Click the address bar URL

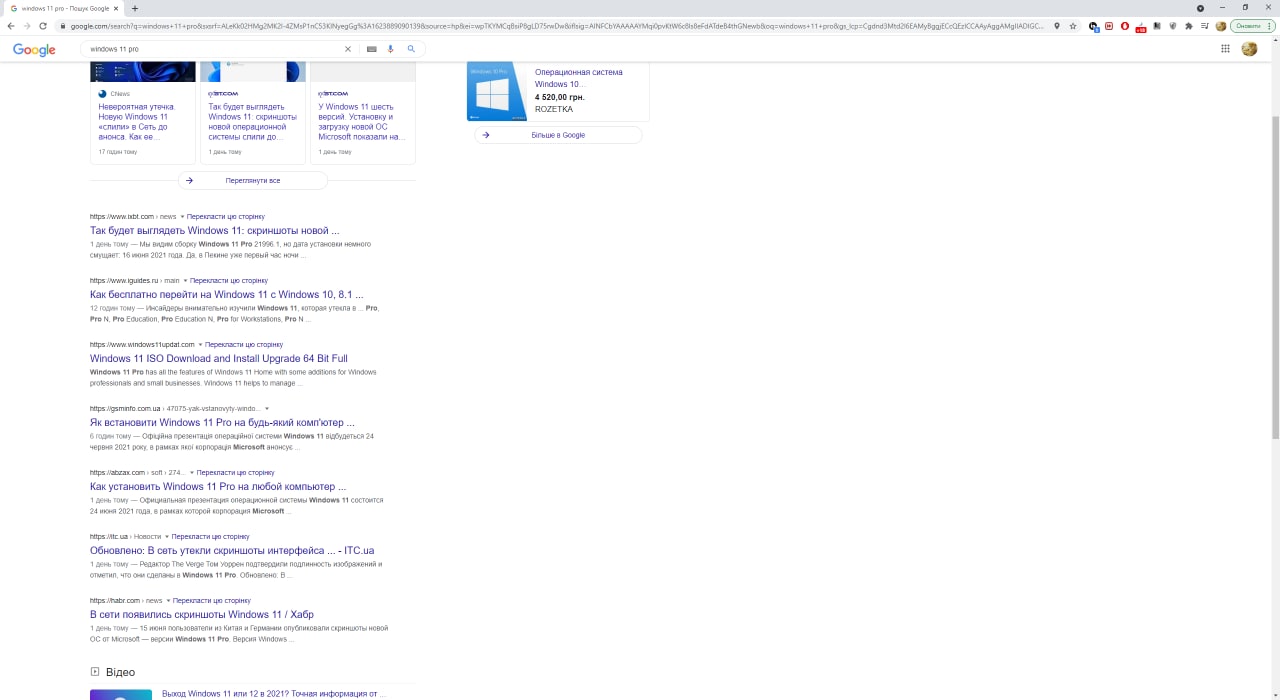[555, 25]
